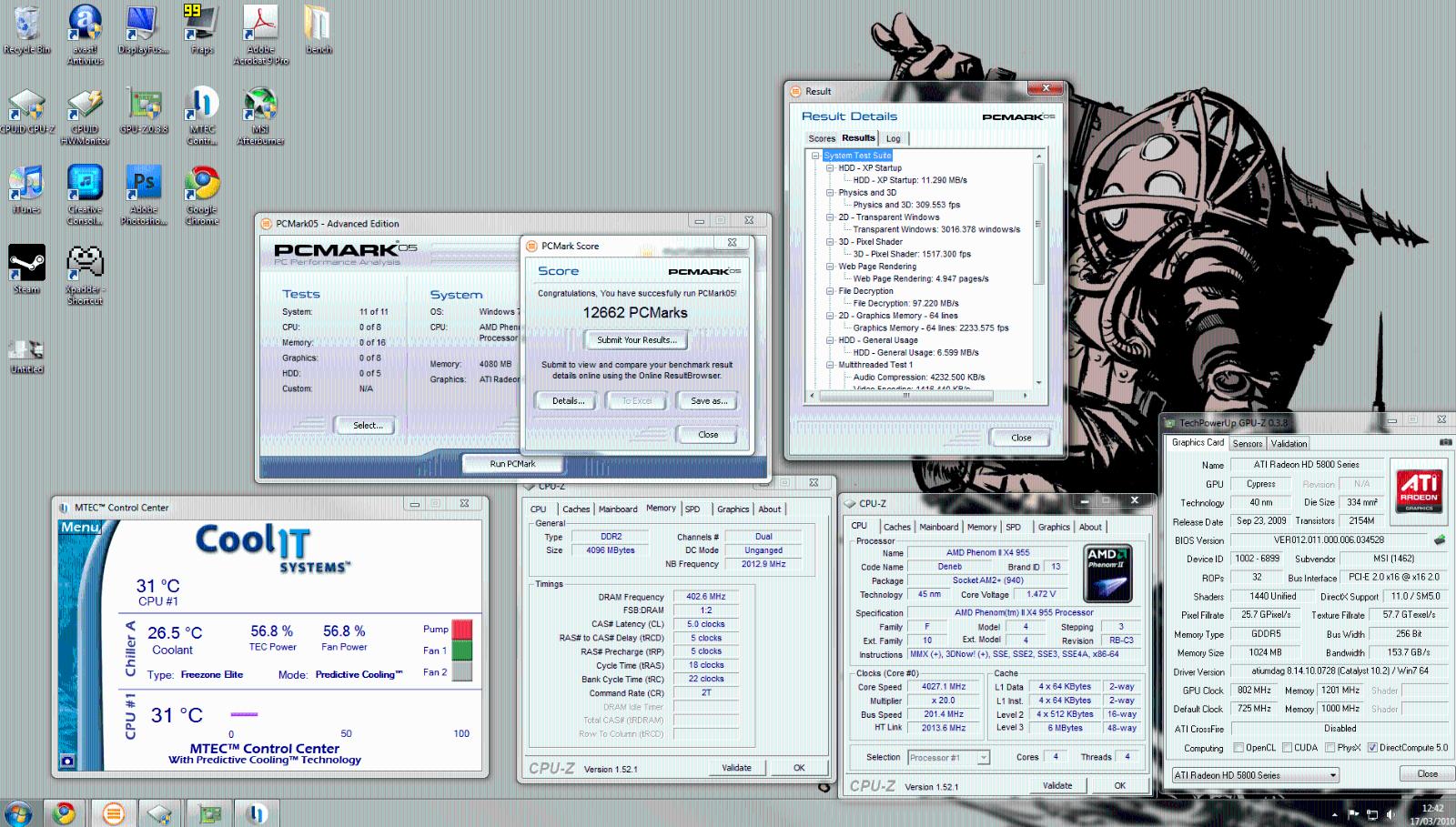Select the CPUID HWMonitor desktop icon
The width and height of the screenshot is (1456, 827).
[85, 116]
